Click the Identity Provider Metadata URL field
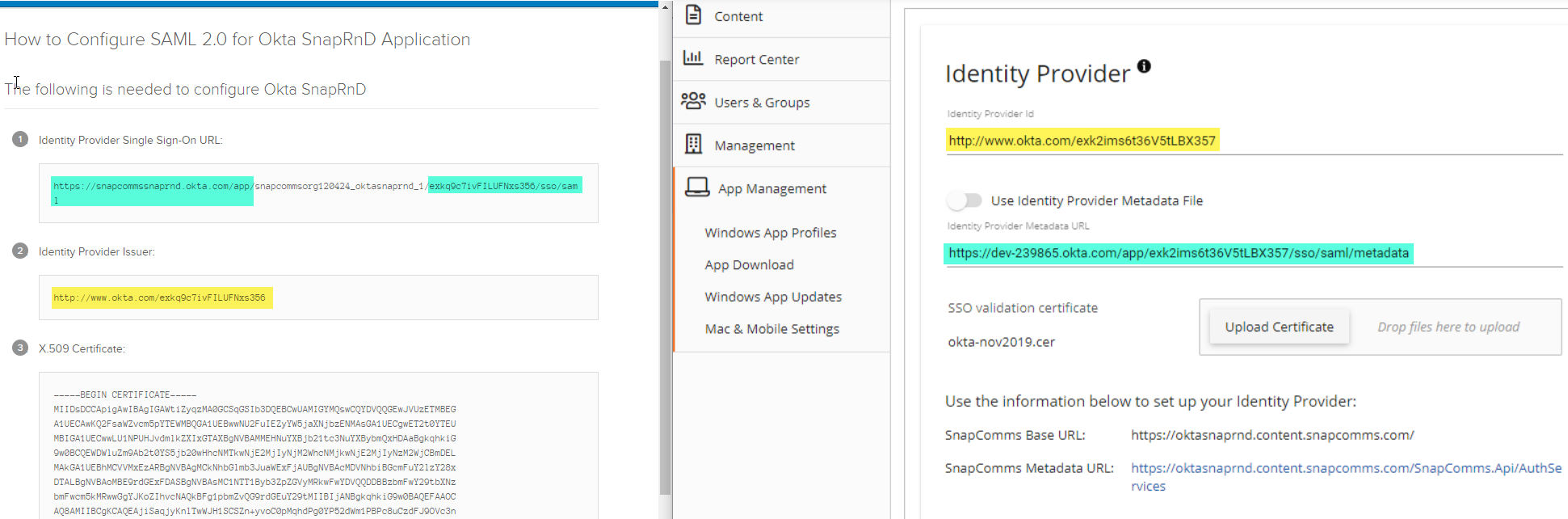Screen dimensions: 1568x519 tap(1254, 253)
